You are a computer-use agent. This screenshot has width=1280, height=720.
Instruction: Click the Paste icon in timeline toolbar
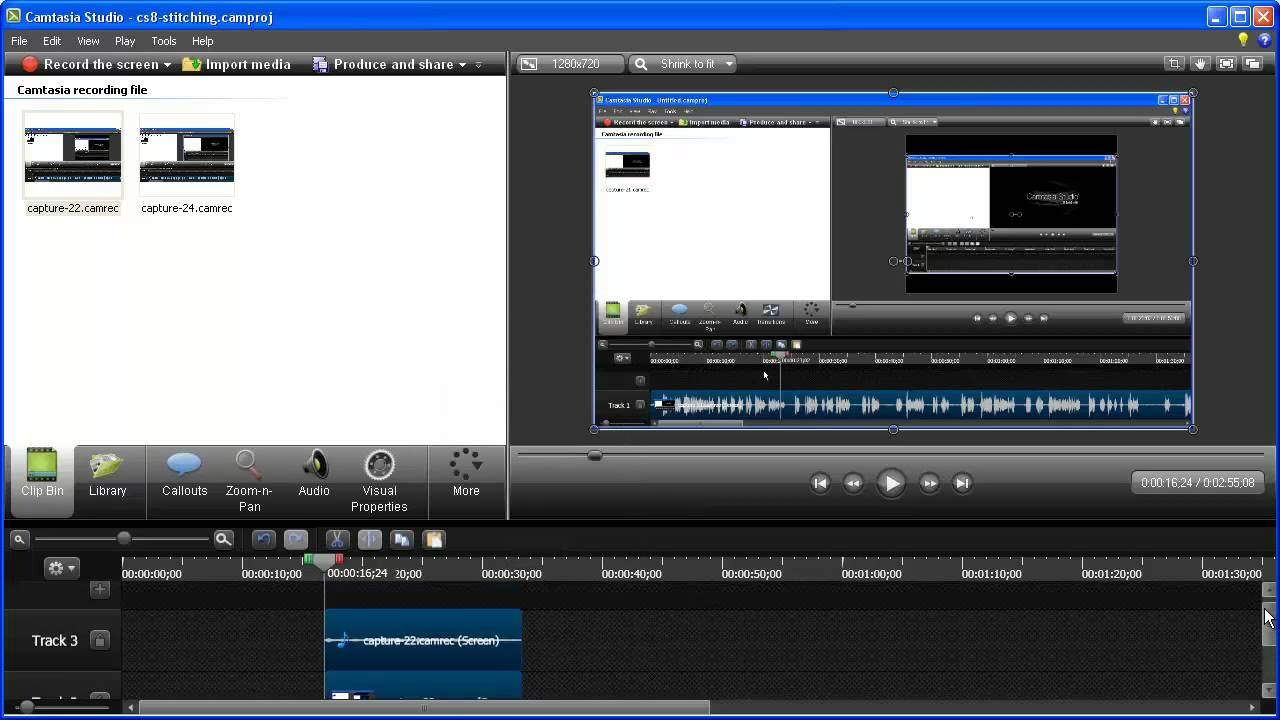[433, 539]
